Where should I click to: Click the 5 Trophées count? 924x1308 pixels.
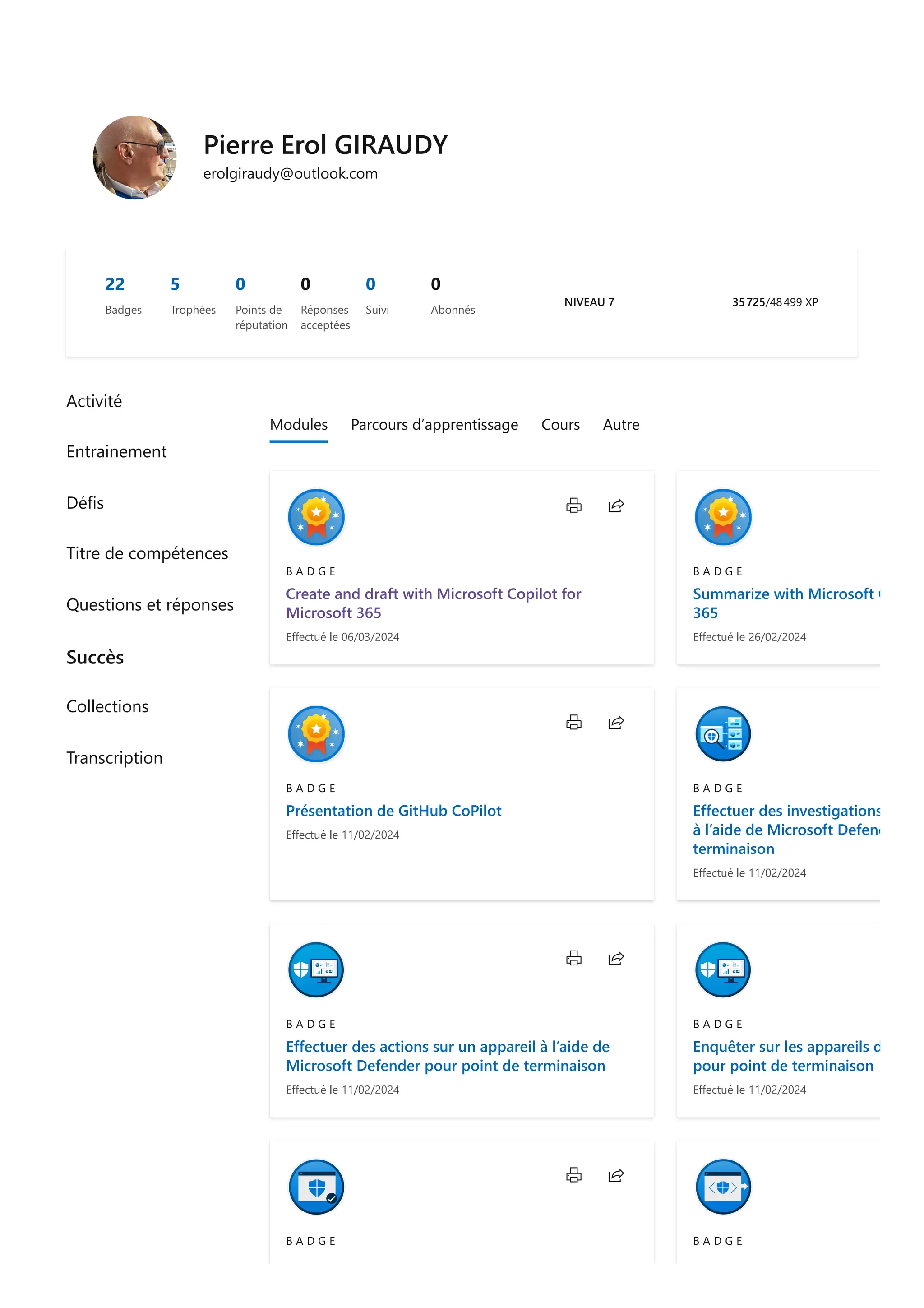[x=175, y=284]
